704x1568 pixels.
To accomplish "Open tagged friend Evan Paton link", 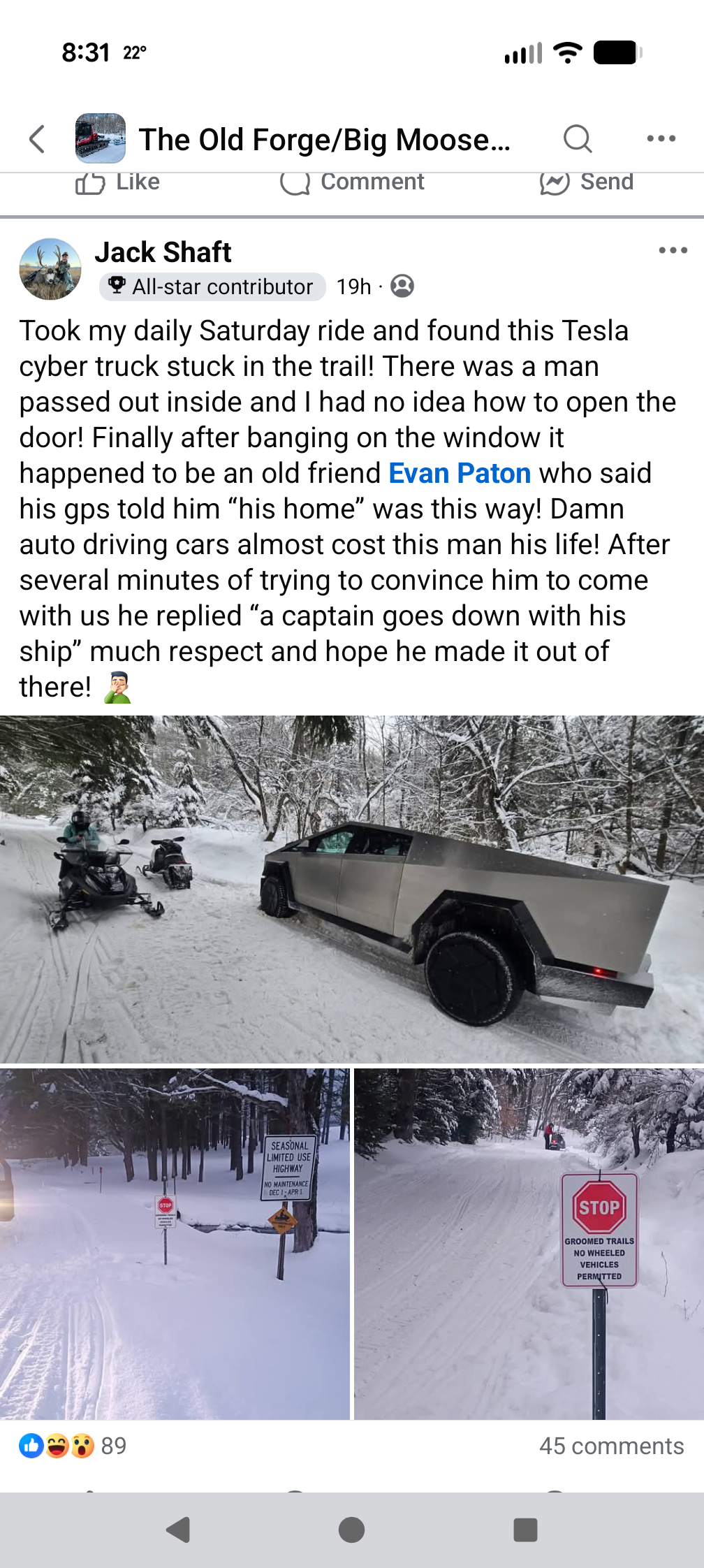I will 460,473.
